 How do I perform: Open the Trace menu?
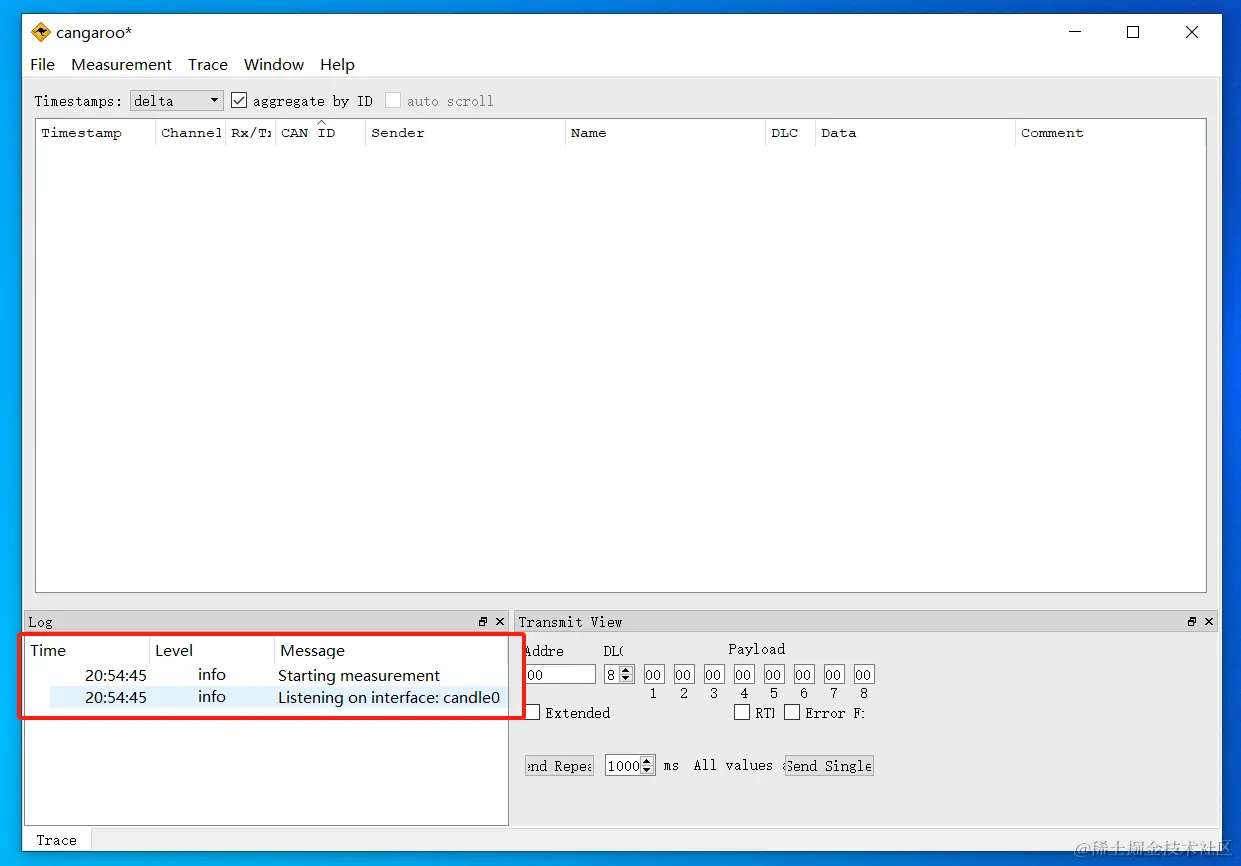pyautogui.click(x=208, y=64)
